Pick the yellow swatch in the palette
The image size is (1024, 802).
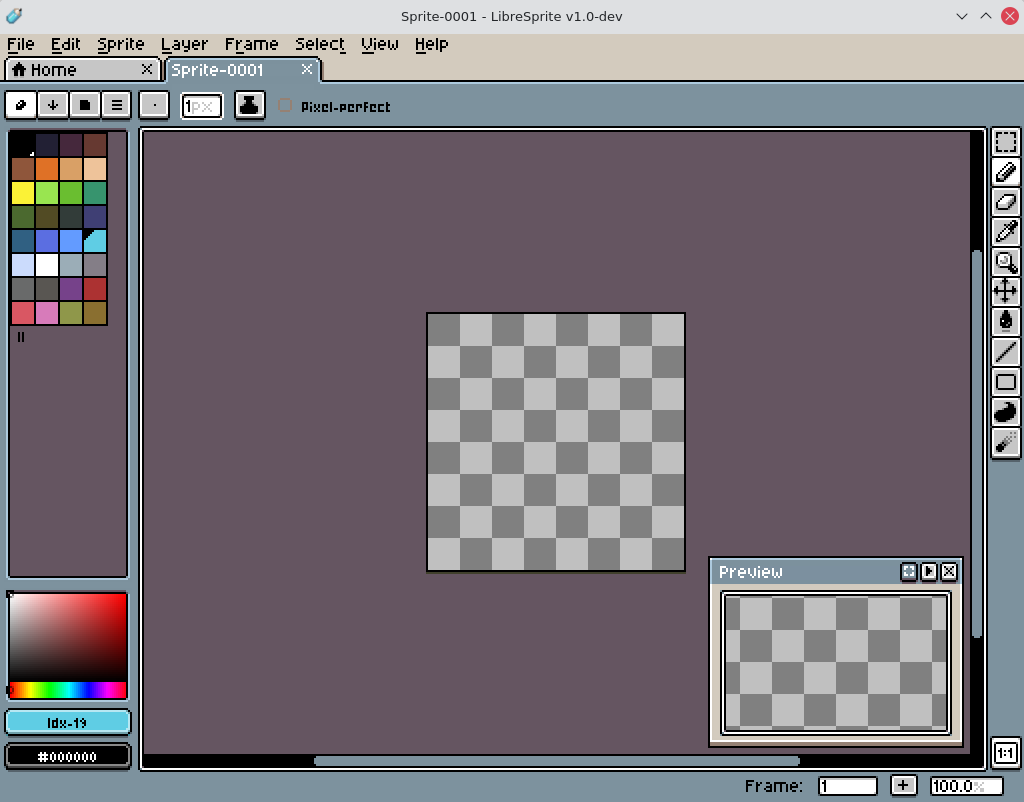(23, 193)
